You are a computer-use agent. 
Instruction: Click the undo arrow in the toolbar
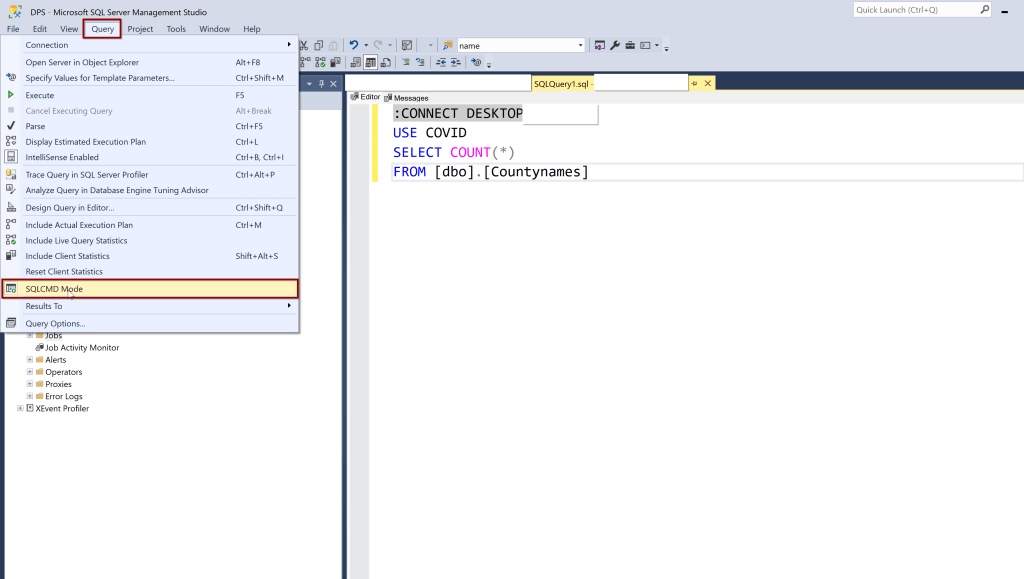[353, 45]
